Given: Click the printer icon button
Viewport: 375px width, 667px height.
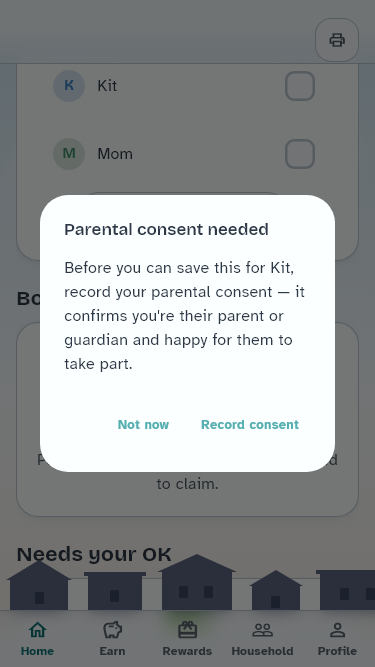Looking at the screenshot, I should point(337,40).
